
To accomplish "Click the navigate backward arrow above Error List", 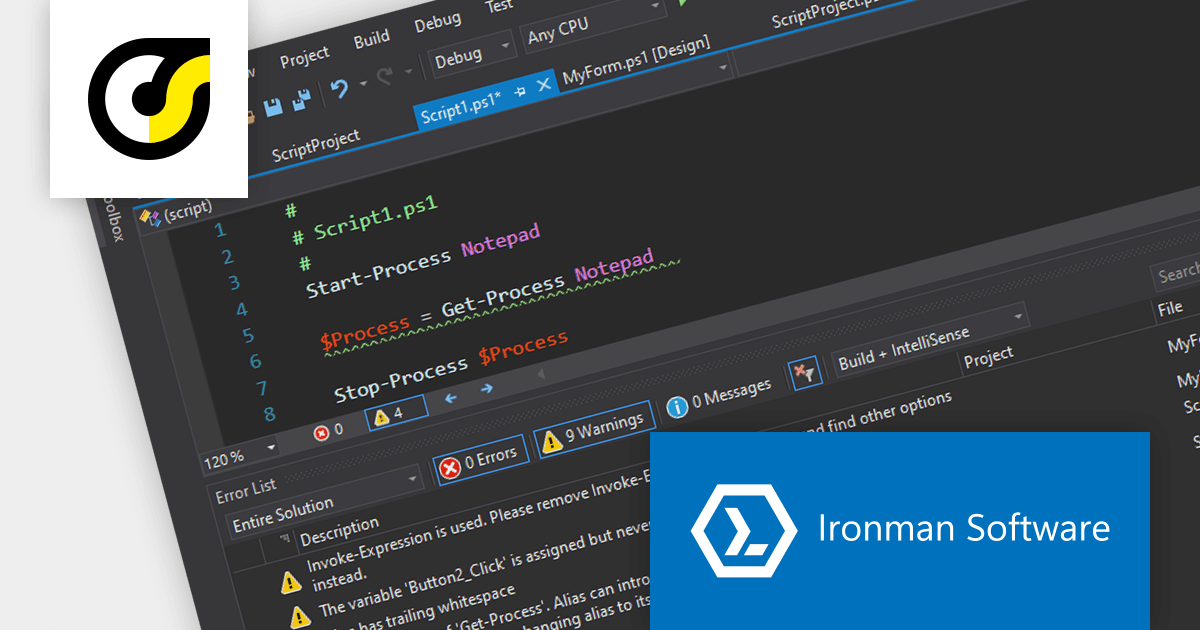I will [450, 397].
